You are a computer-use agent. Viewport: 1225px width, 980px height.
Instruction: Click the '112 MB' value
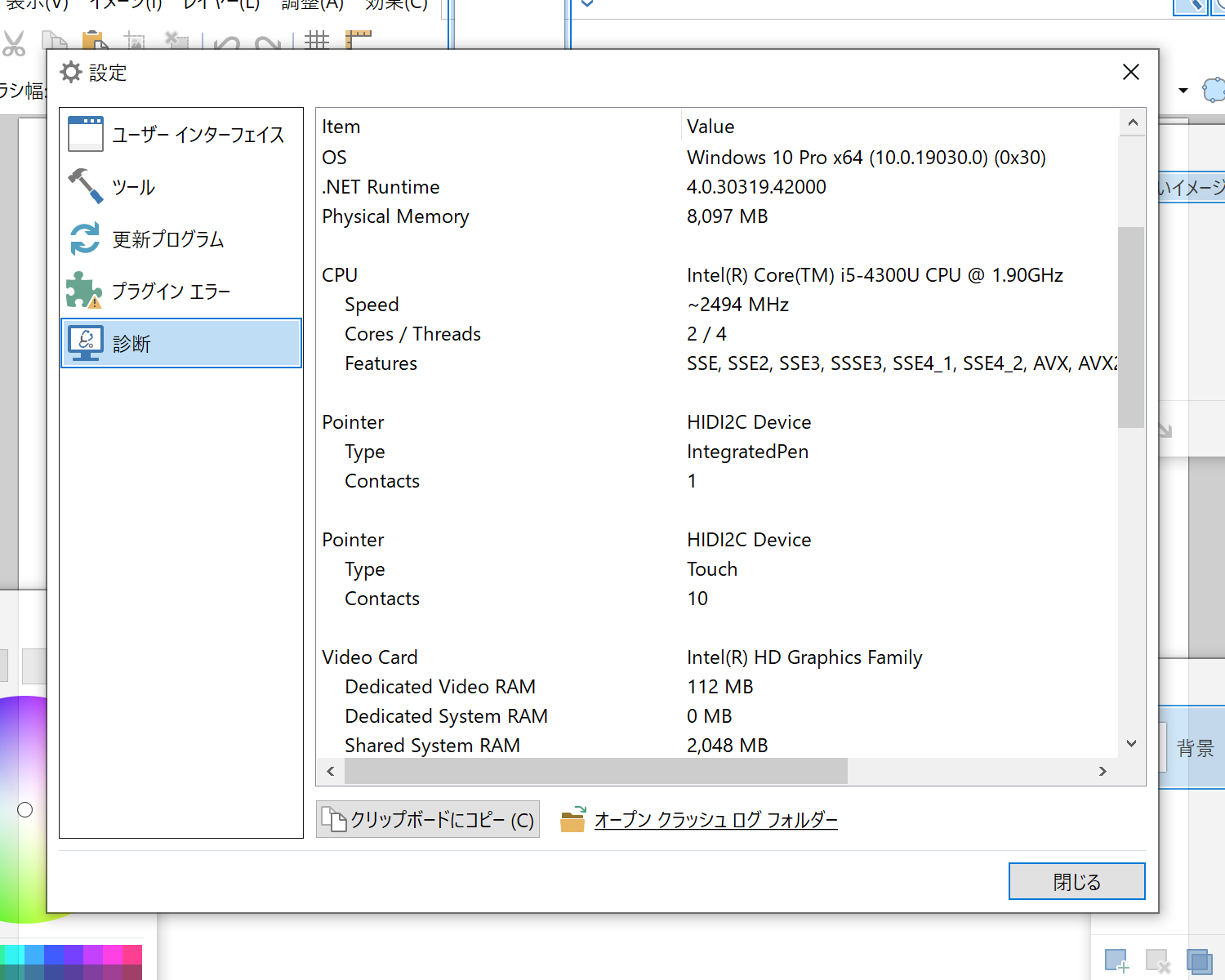click(x=719, y=687)
